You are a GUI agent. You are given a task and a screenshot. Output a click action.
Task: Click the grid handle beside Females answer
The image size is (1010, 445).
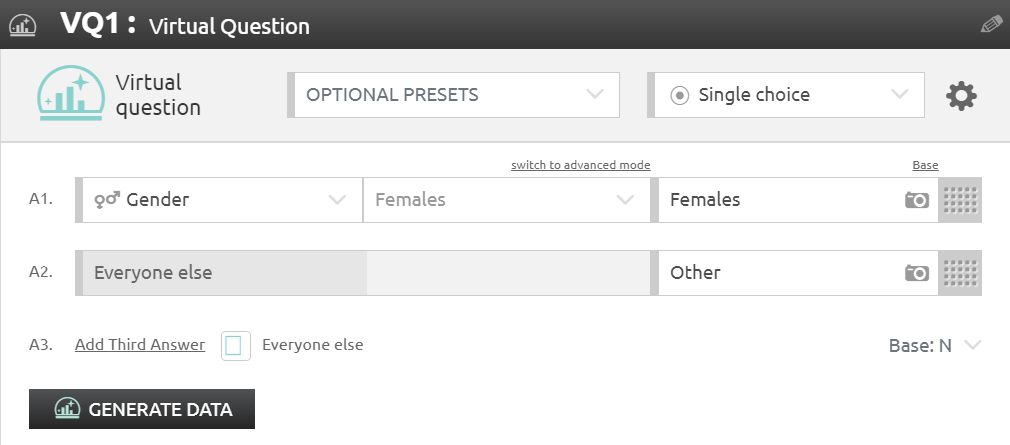pyautogui.click(x=960, y=200)
